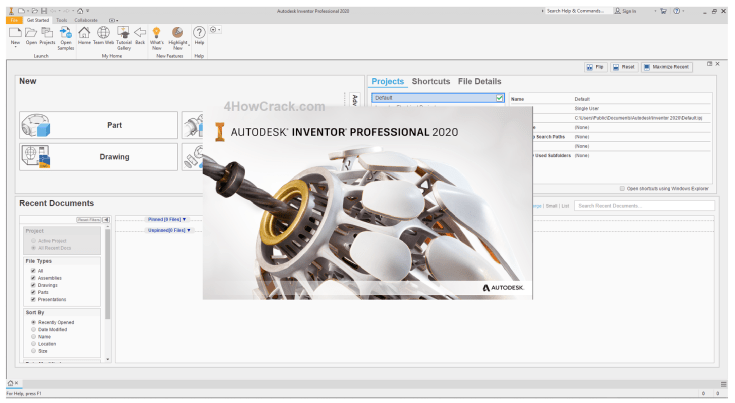Click the Search Help & Commands field
735x403 pixels.
coord(577,11)
